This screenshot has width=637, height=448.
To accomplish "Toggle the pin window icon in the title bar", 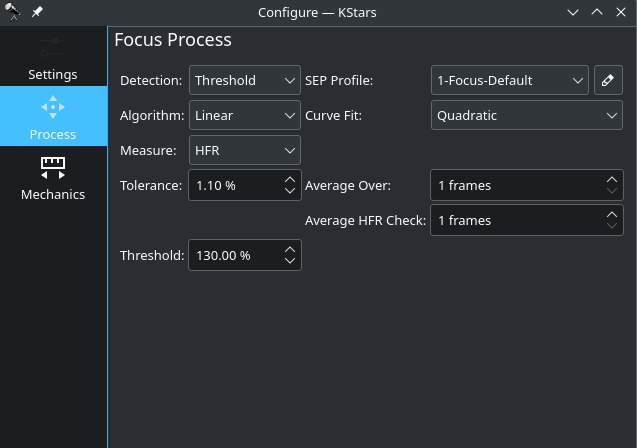I will point(37,12).
